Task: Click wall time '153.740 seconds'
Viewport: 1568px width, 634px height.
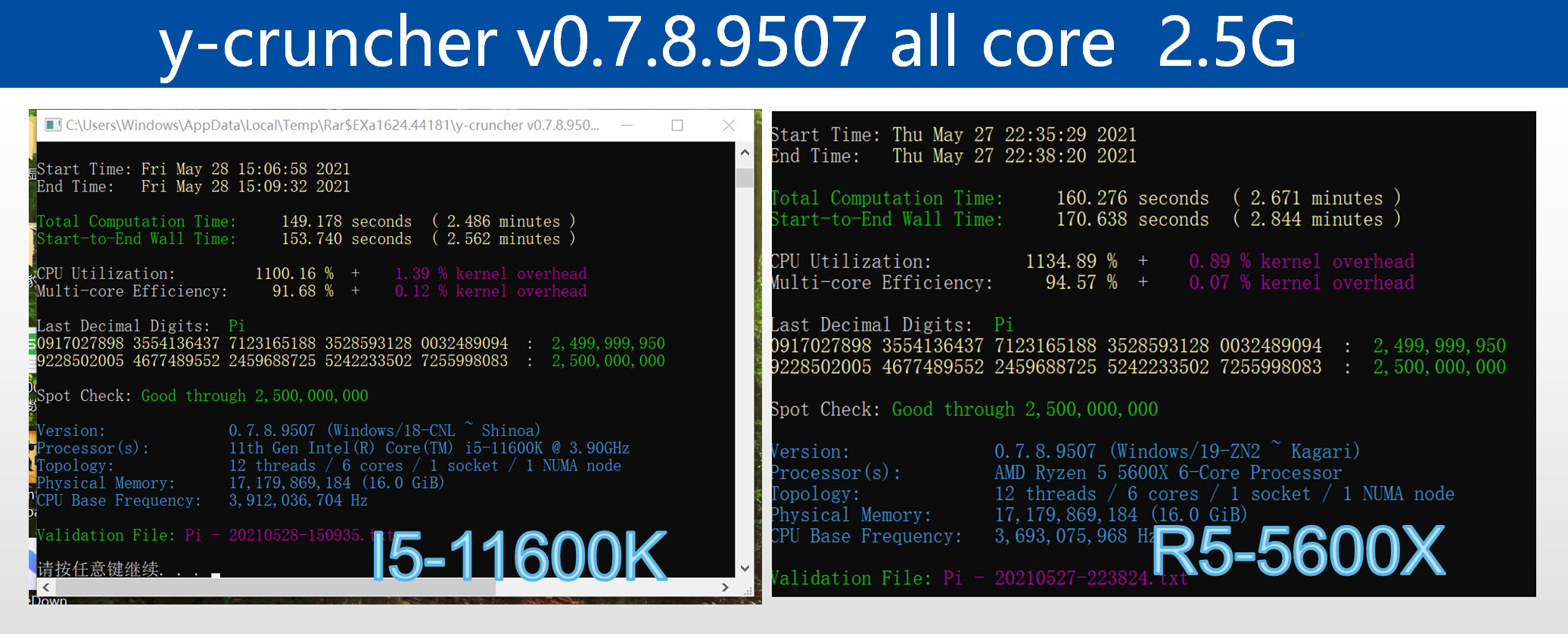Action: tap(347, 239)
